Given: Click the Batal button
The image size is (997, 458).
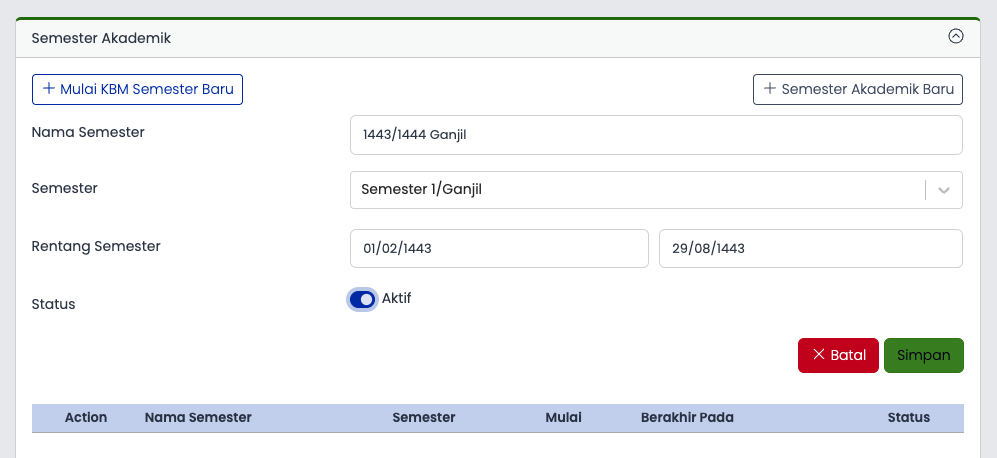Looking at the screenshot, I should (839, 355).
